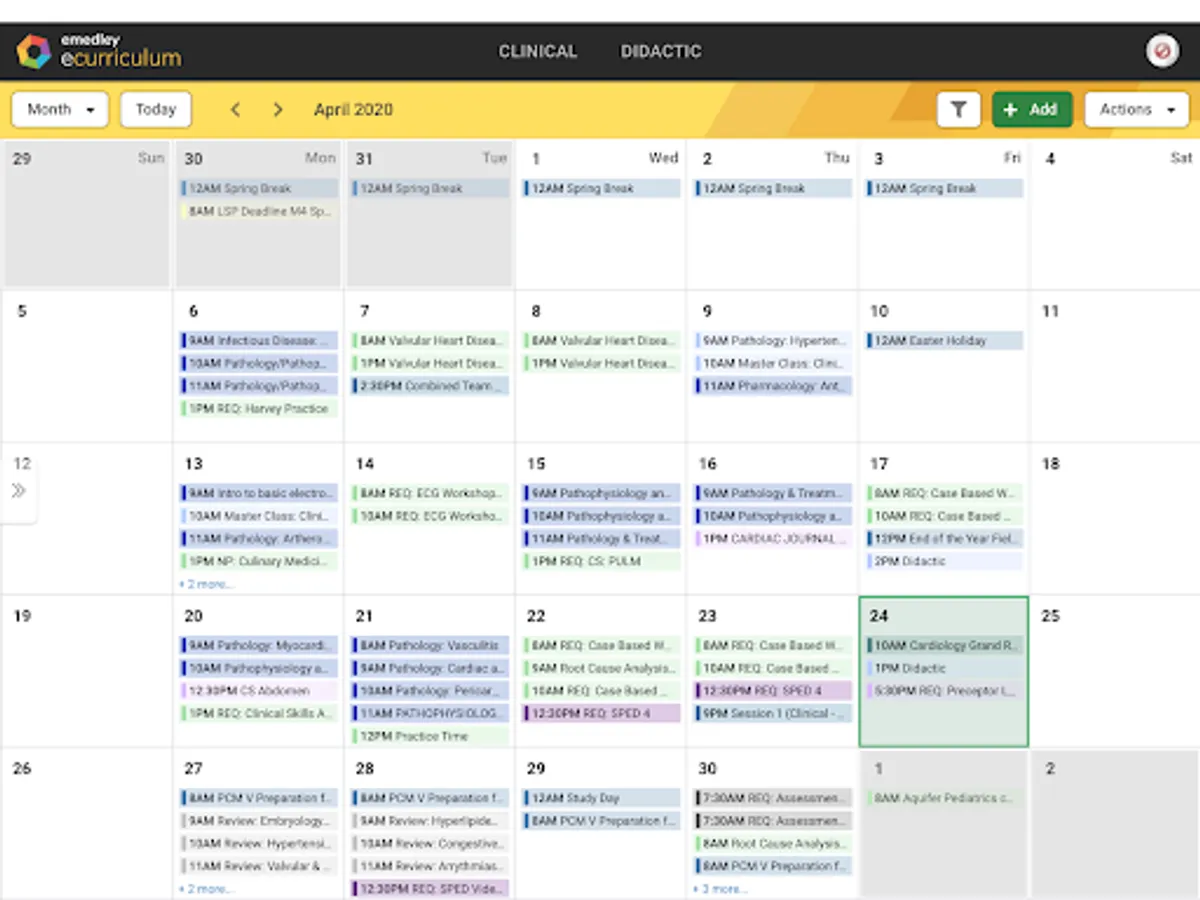
Task: Open the Actions dropdown
Action: tap(1136, 110)
